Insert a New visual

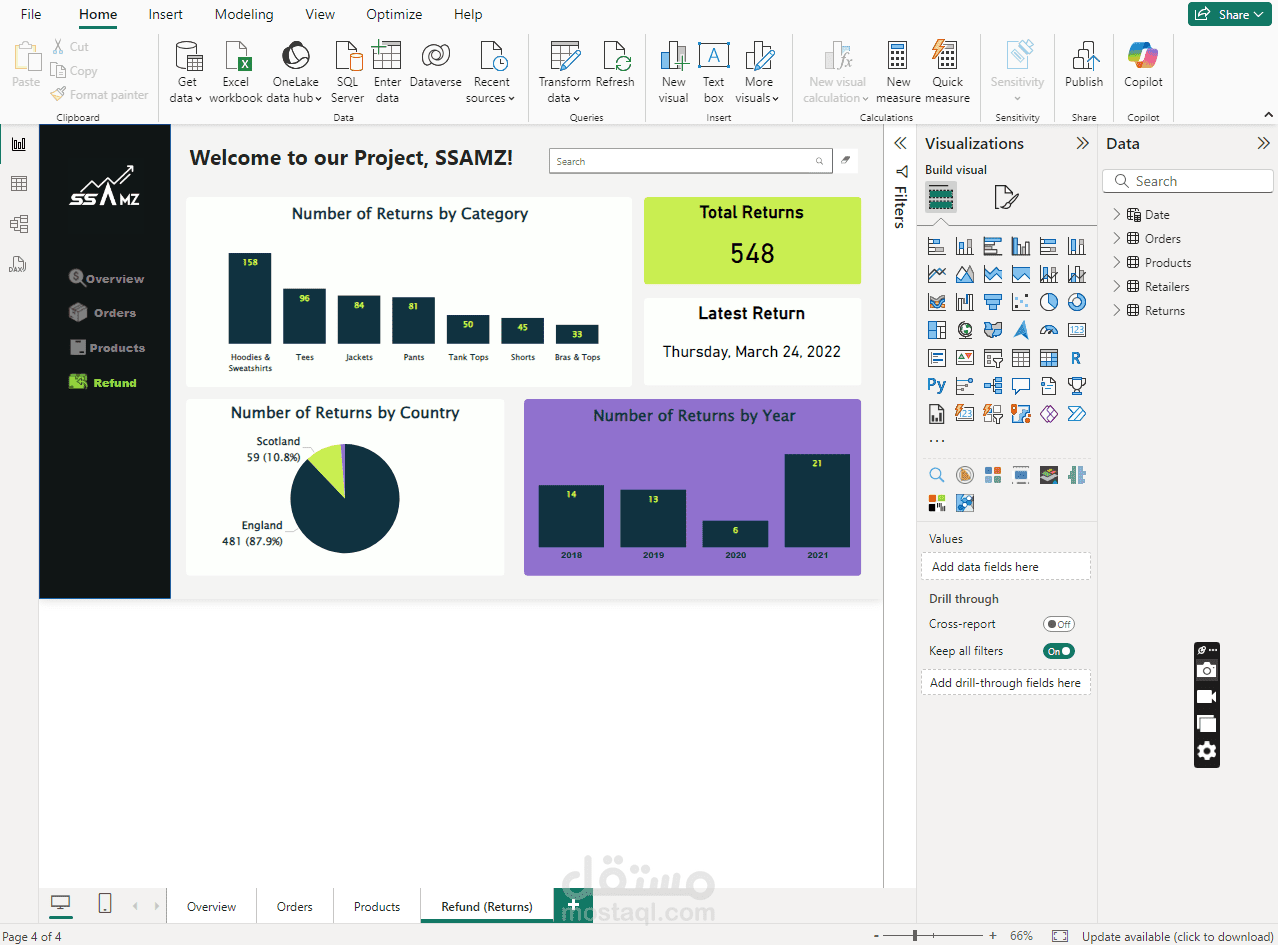coord(674,72)
